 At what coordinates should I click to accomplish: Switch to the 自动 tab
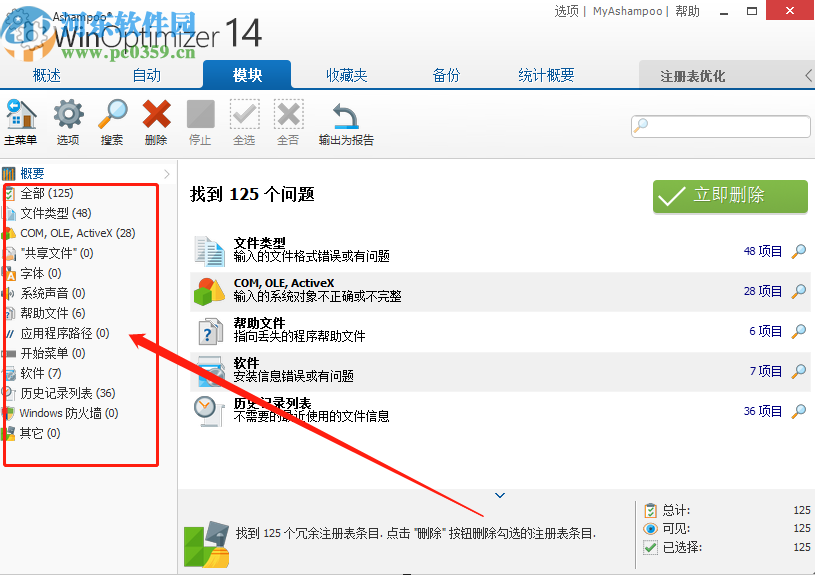coord(147,75)
